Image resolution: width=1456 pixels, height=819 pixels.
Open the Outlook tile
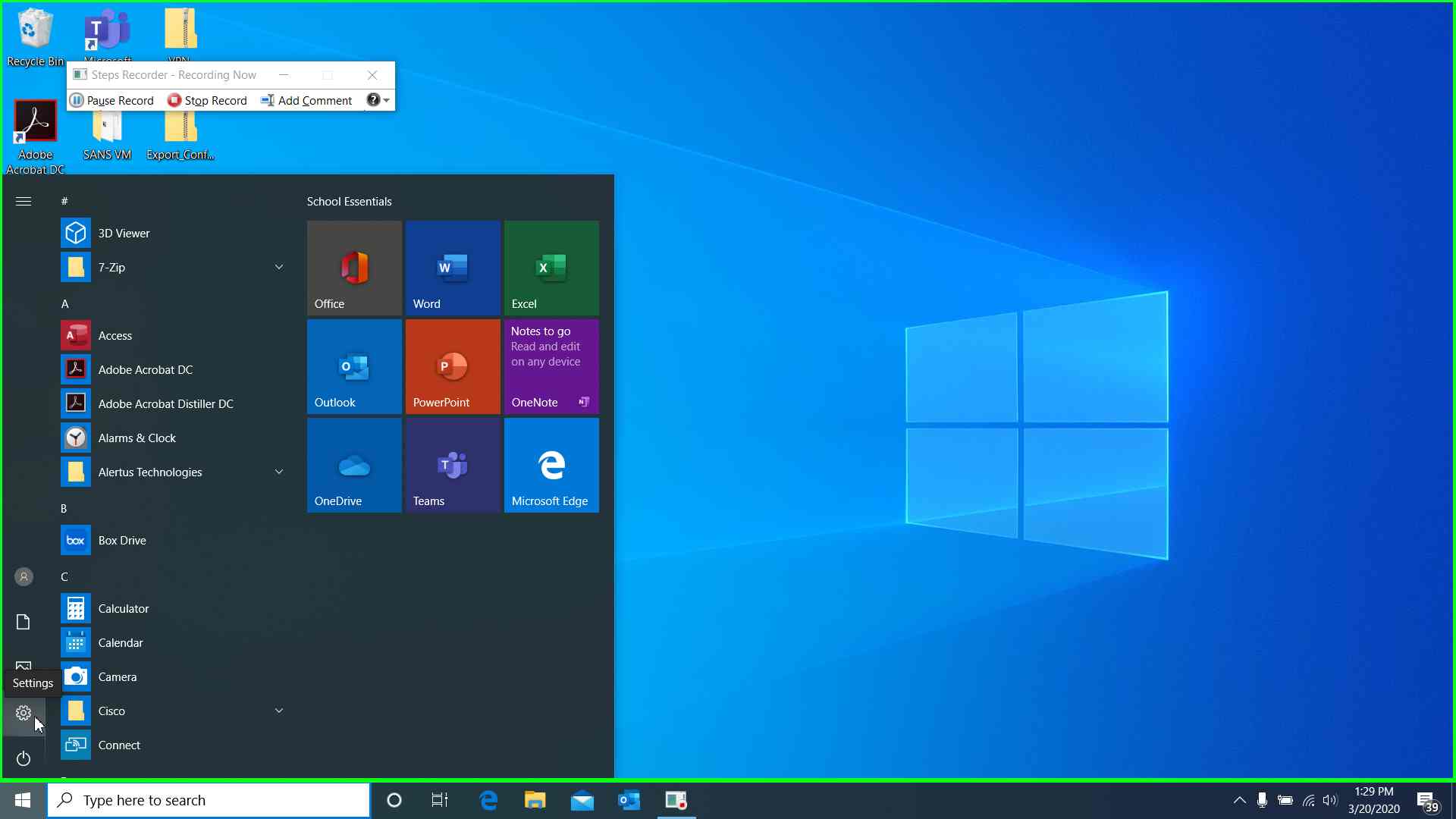354,366
